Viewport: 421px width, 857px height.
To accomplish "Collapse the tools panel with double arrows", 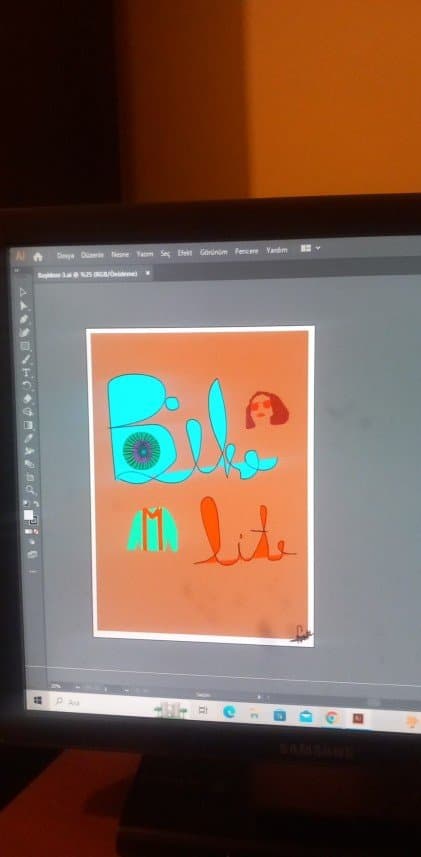I will (16, 270).
